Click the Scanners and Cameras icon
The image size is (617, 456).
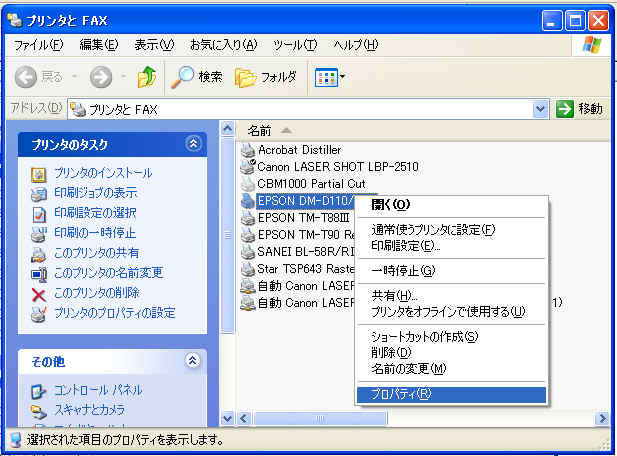pos(39,412)
